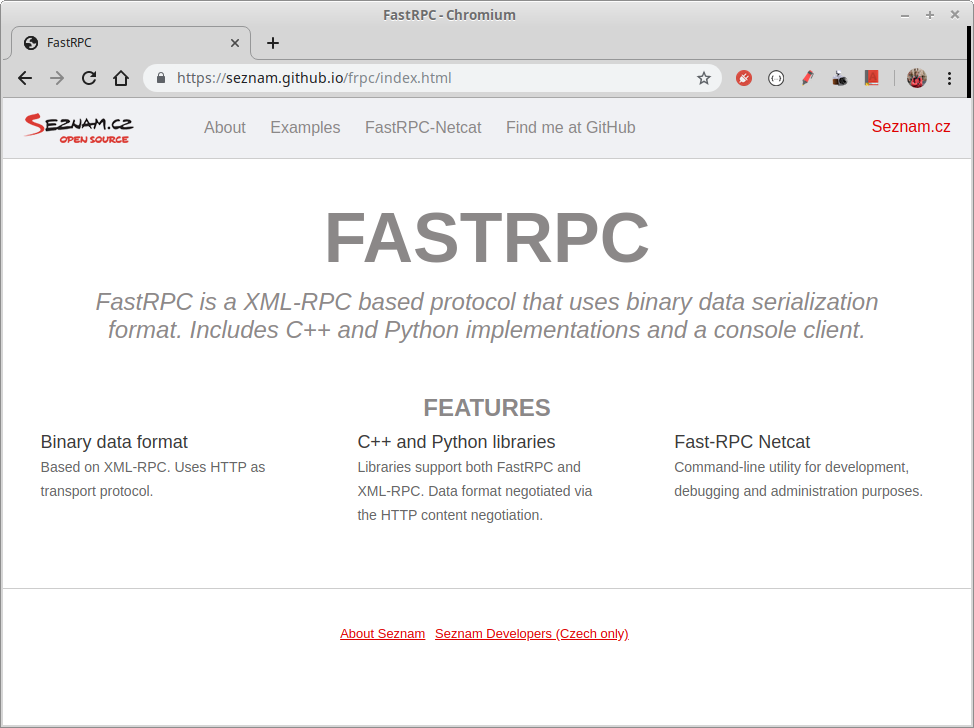Open Seznam Developers (Czech only) link

[x=532, y=634]
